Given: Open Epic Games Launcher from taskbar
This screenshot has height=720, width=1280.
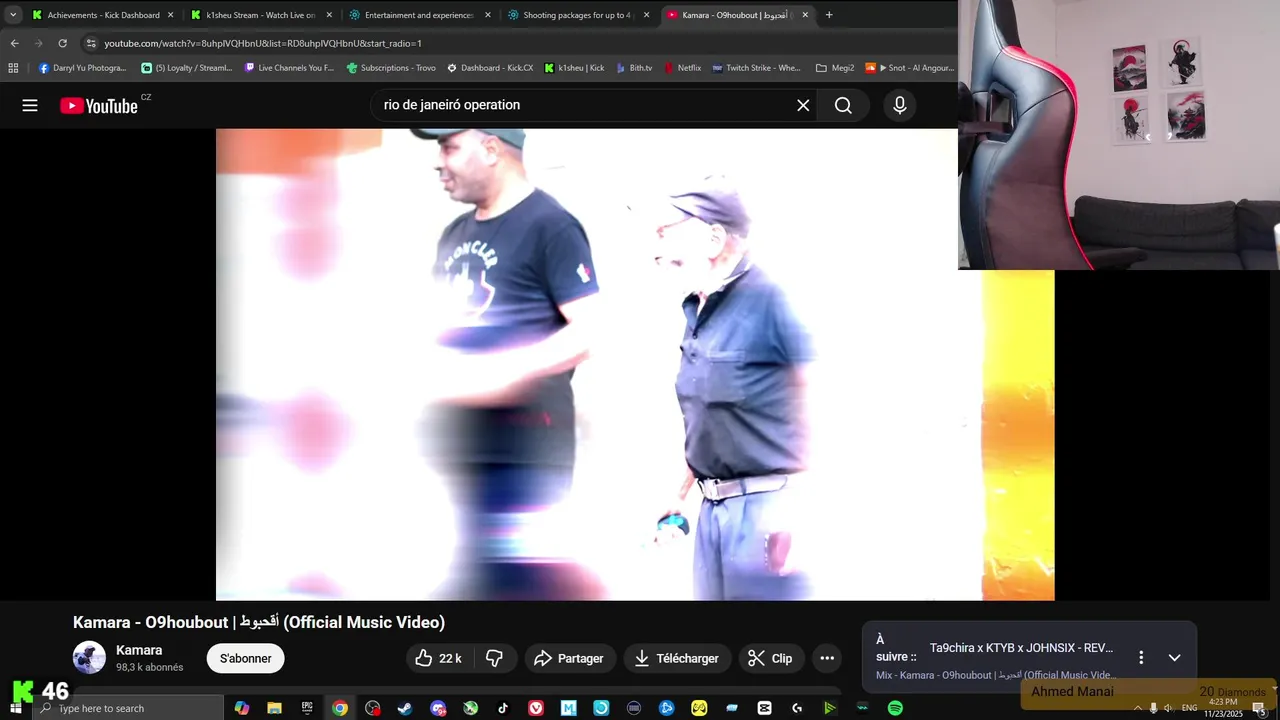Looking at the screenshot, I should point(307,708).
